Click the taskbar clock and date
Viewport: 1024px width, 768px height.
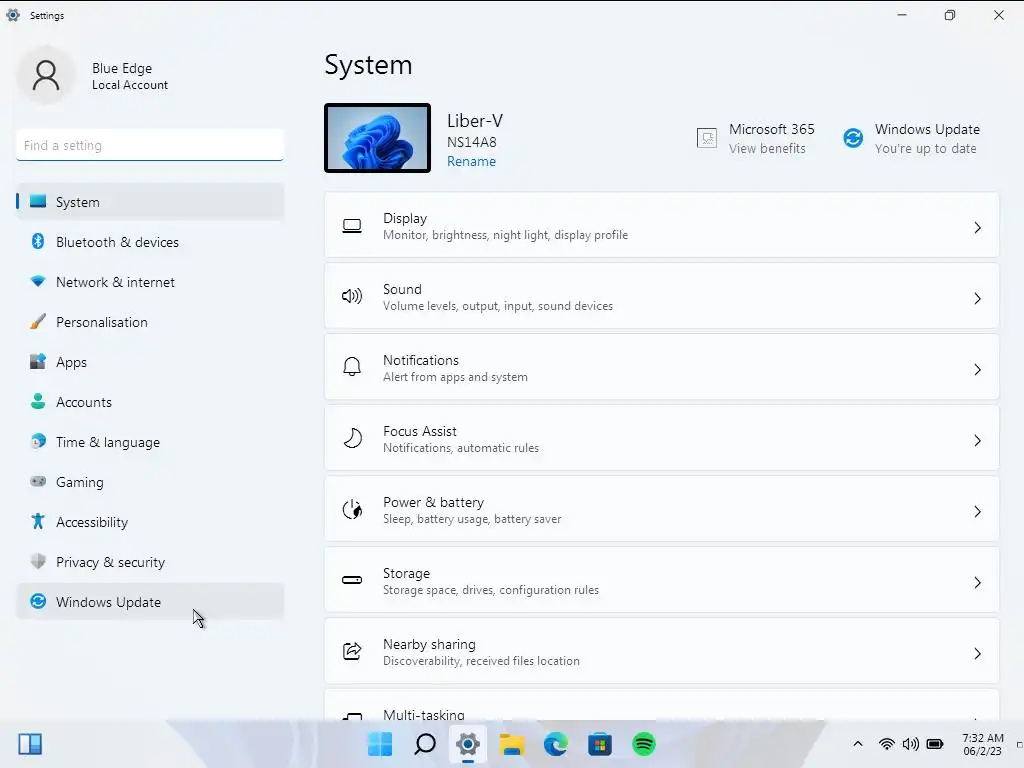coord(983,744)
